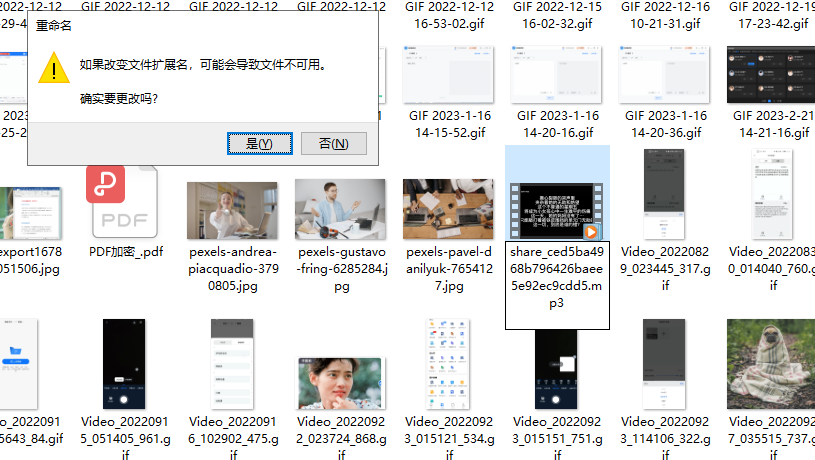Click the share_ced5ba49 mp3 video thumbnail

[557, 211]
